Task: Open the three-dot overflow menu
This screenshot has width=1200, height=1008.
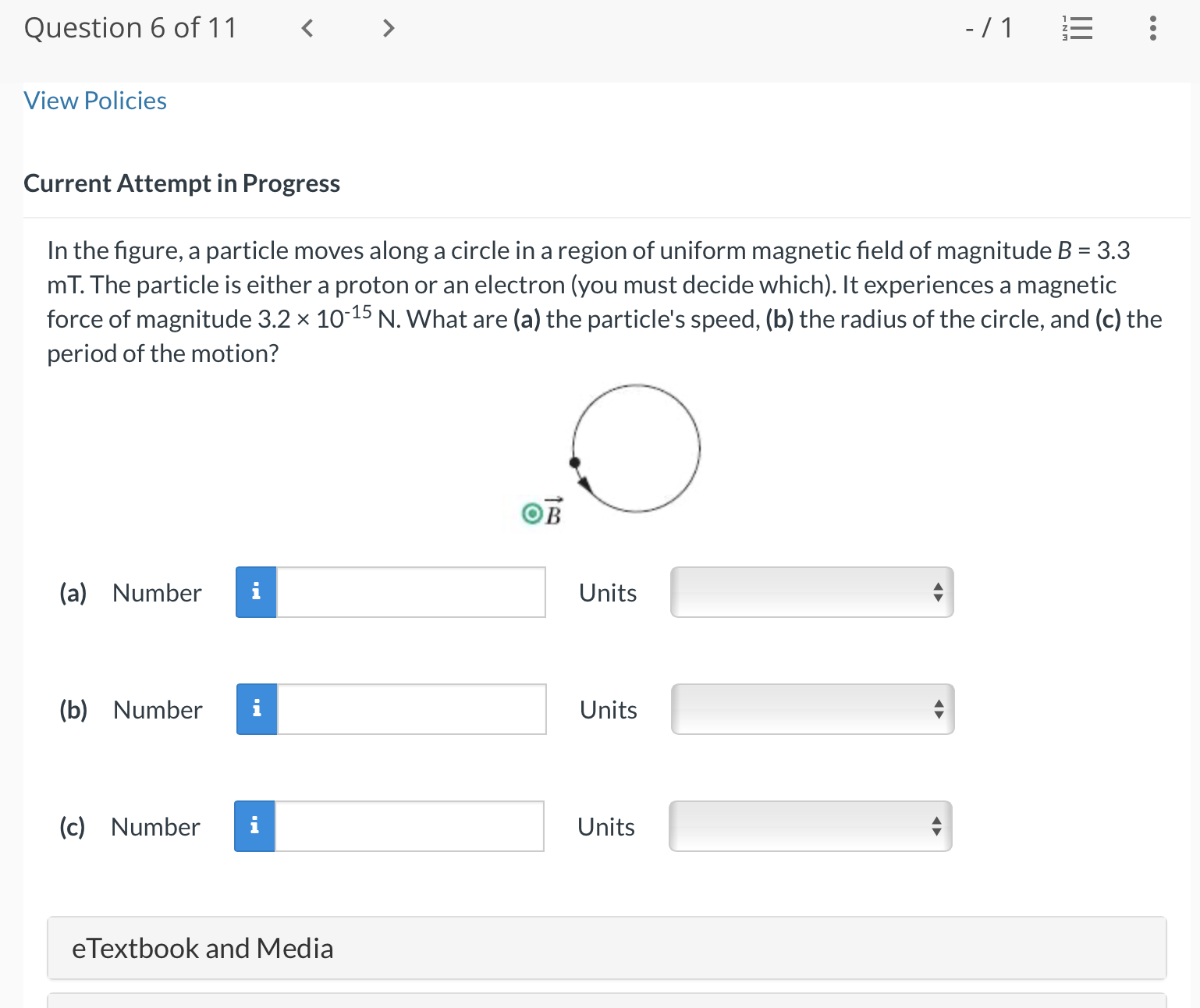Action: tap(1152, 28)
